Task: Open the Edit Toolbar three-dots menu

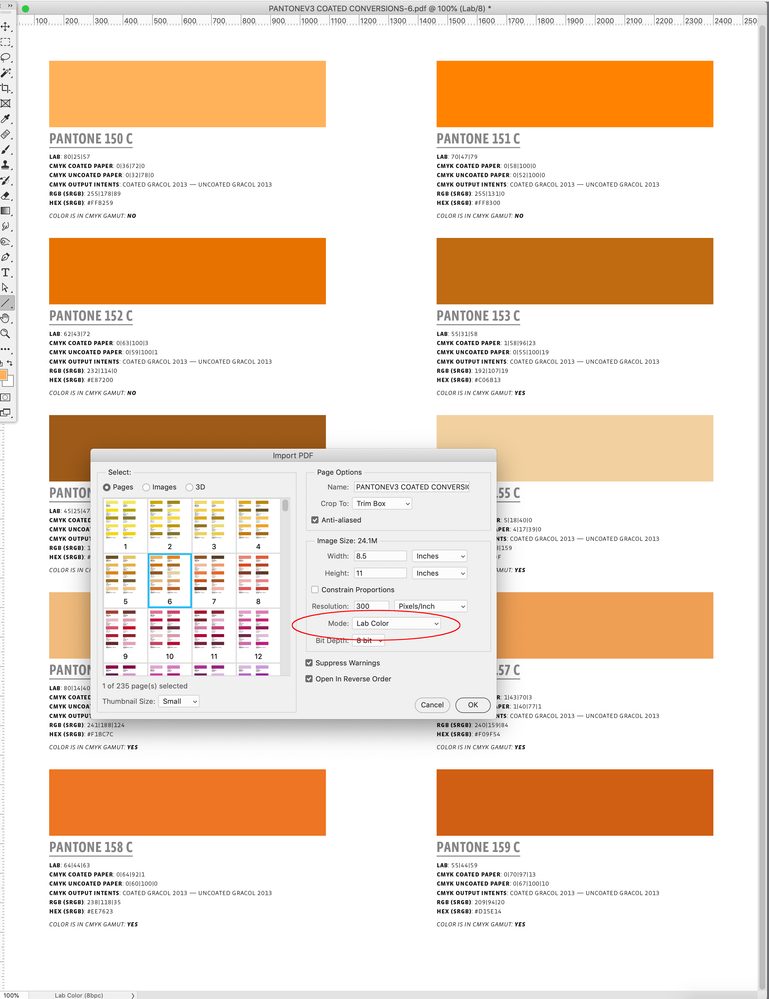Action: (x=6, y=349)
